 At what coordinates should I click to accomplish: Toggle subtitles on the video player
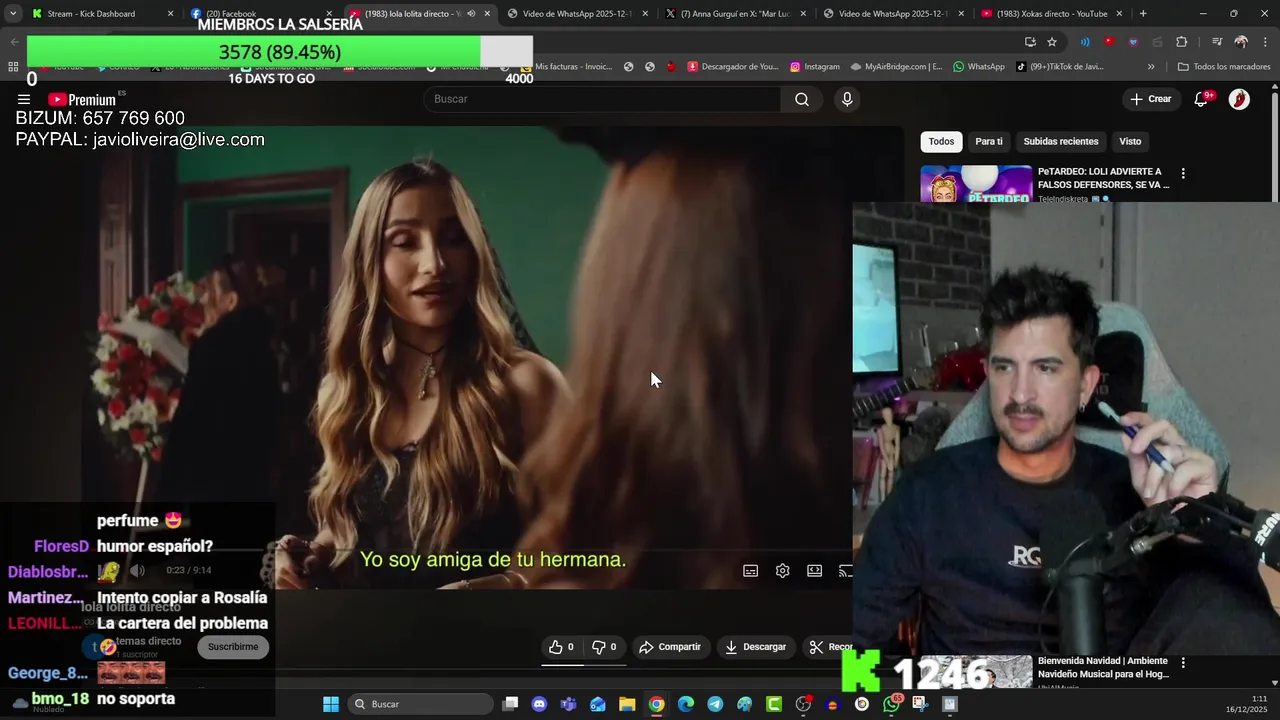(x=750, y=571)
